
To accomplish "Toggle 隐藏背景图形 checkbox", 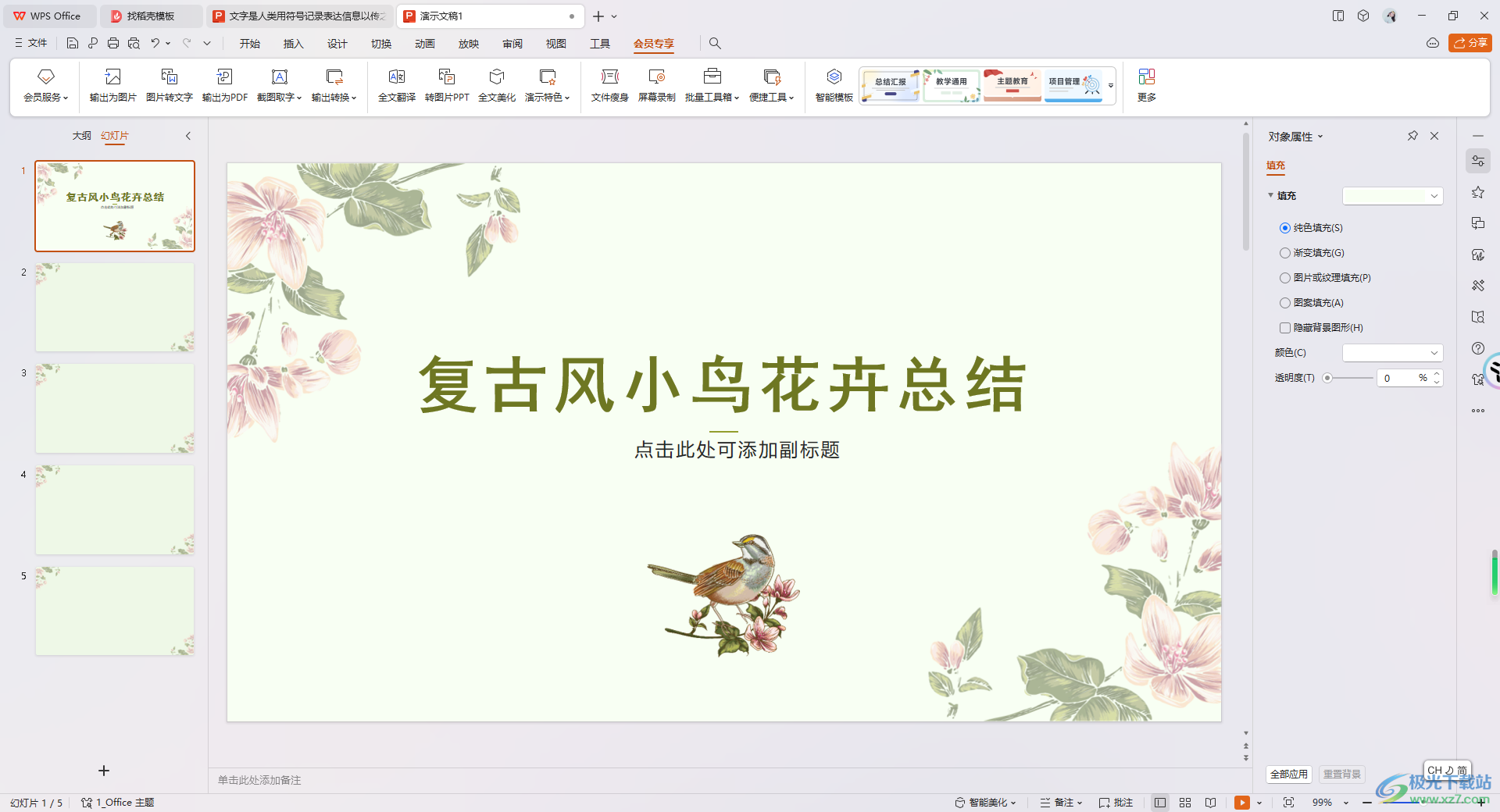I will (1285, 328).
